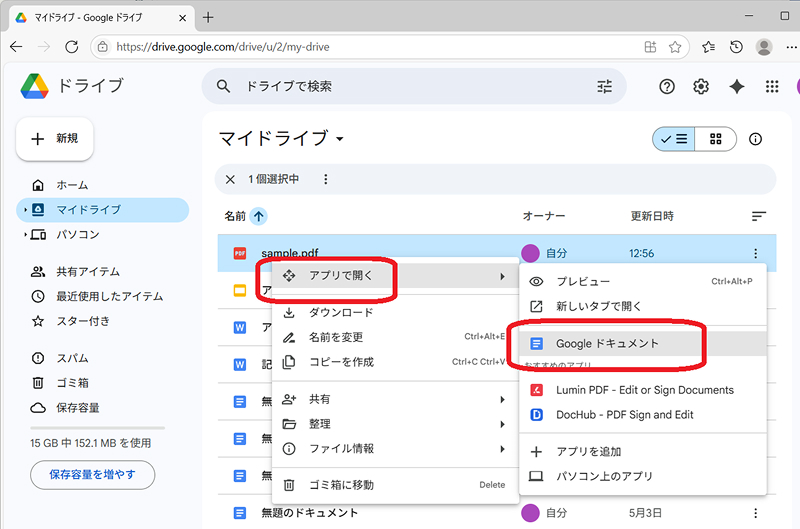This screenshot has height=529, width=800.
Task: Open with Google ドキュメント
Action: 643,344
